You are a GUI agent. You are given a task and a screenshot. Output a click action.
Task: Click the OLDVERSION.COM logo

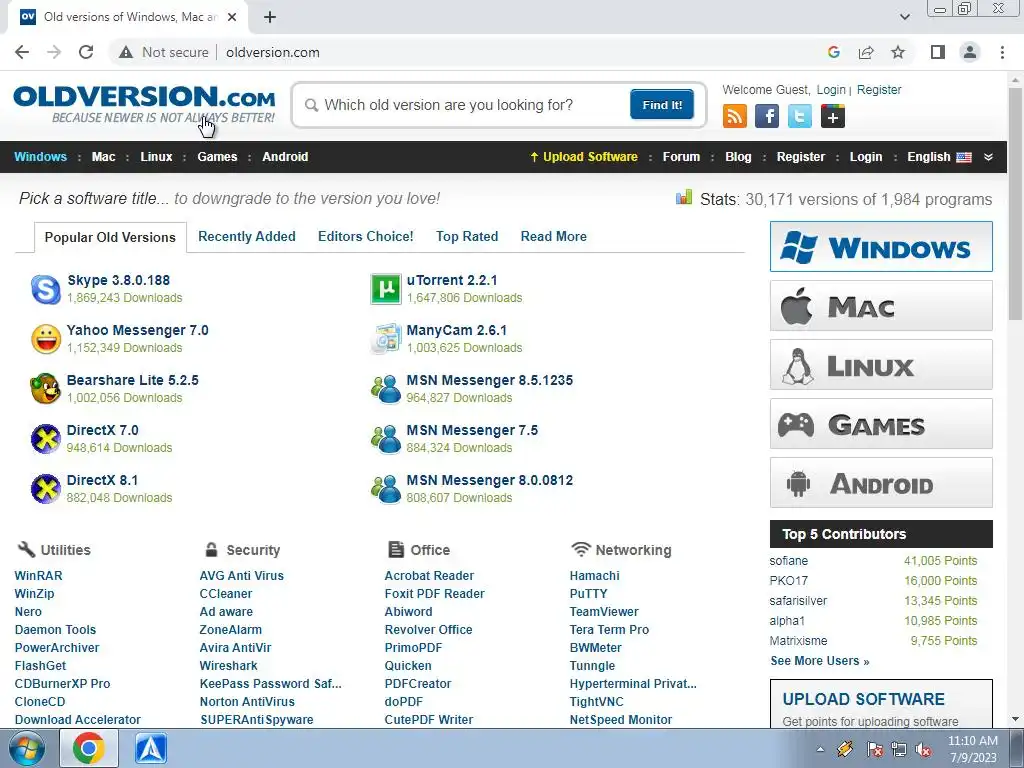[x=144, y=104]
